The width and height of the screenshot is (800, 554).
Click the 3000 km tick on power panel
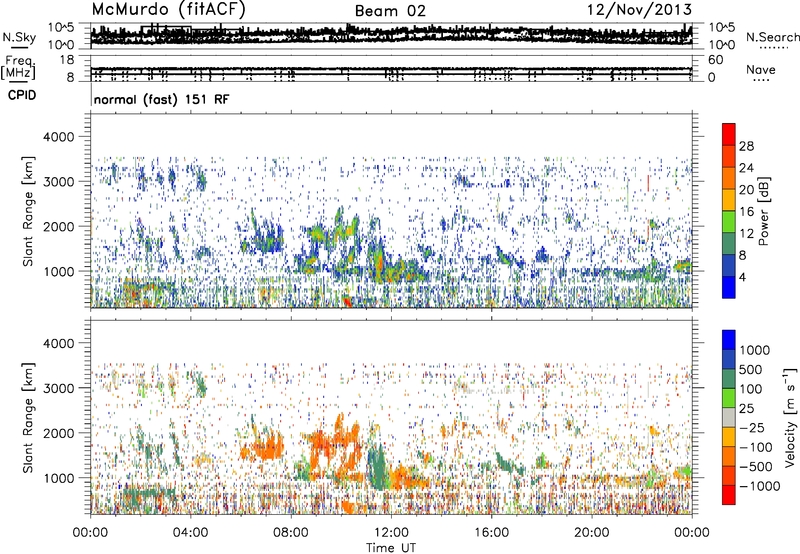point(59,182)
